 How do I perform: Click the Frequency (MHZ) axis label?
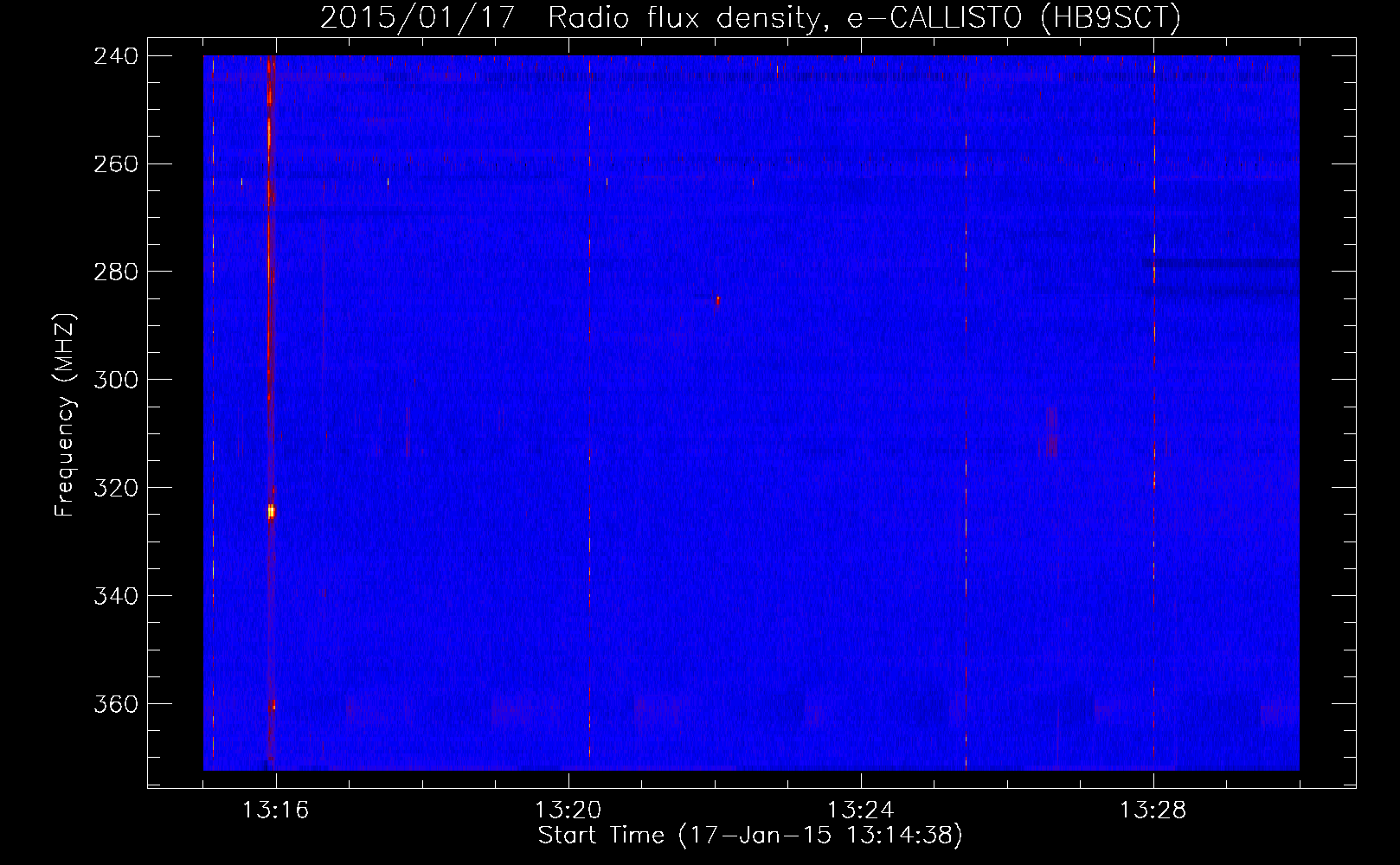click(65, 414)
